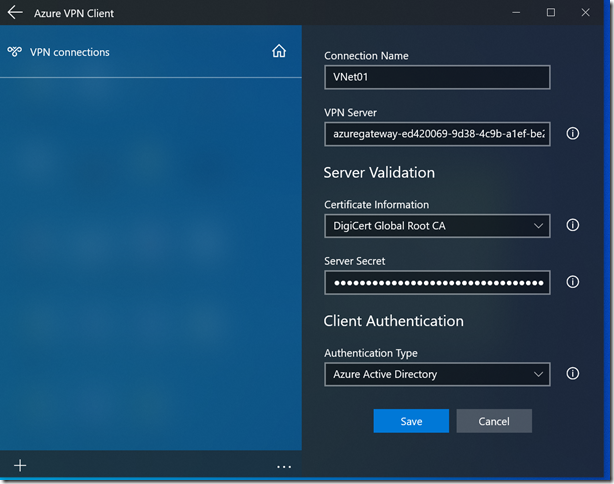Viewport: 614px width, 484px height.
Task: Show info for the Server Secret field
Action: (x=572, y=282)
